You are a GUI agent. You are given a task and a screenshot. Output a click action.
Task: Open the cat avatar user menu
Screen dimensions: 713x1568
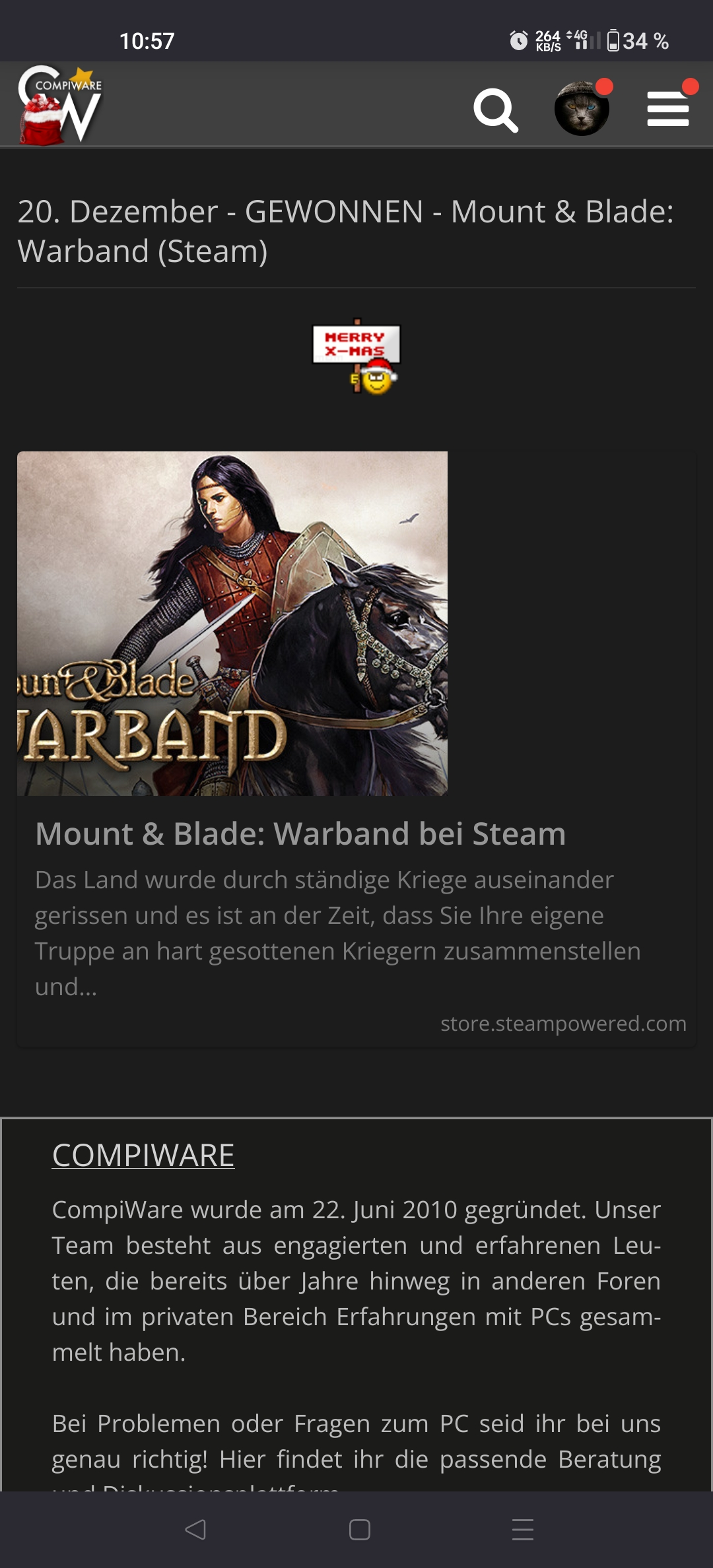tap(582, 109)
